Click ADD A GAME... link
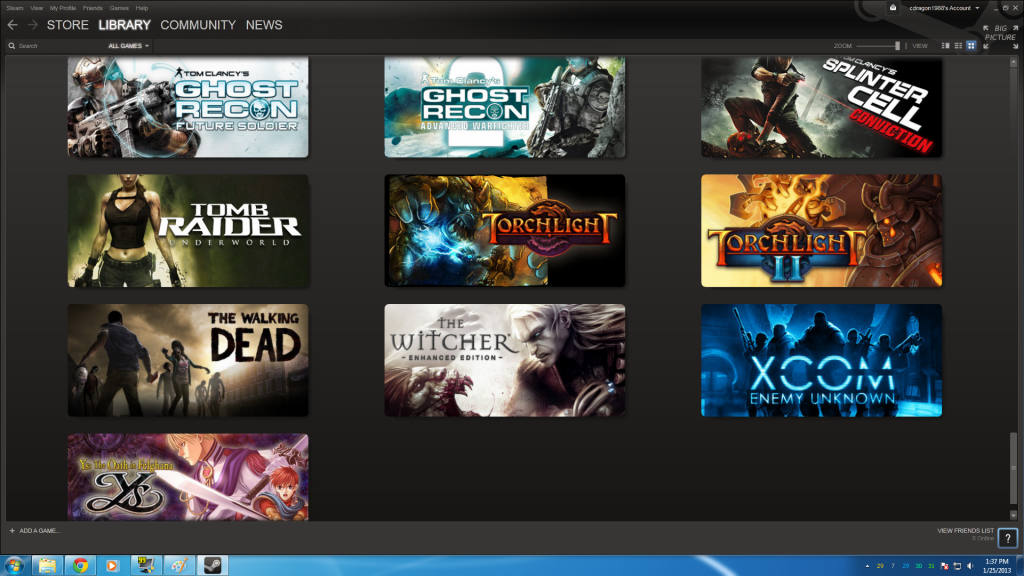This screenshot has width=1024, height=576. coord(39,531)
